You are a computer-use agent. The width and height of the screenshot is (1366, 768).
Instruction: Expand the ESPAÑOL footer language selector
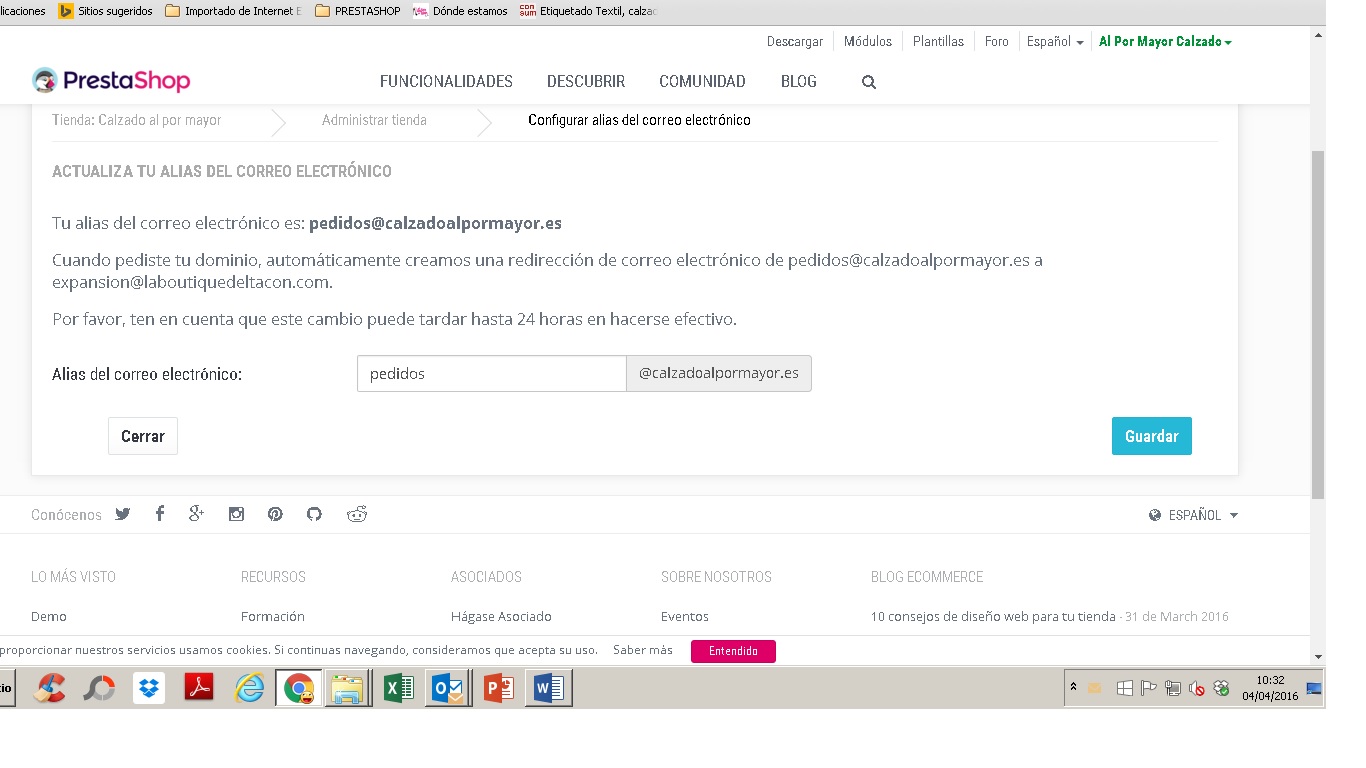tap(1194, 515)
